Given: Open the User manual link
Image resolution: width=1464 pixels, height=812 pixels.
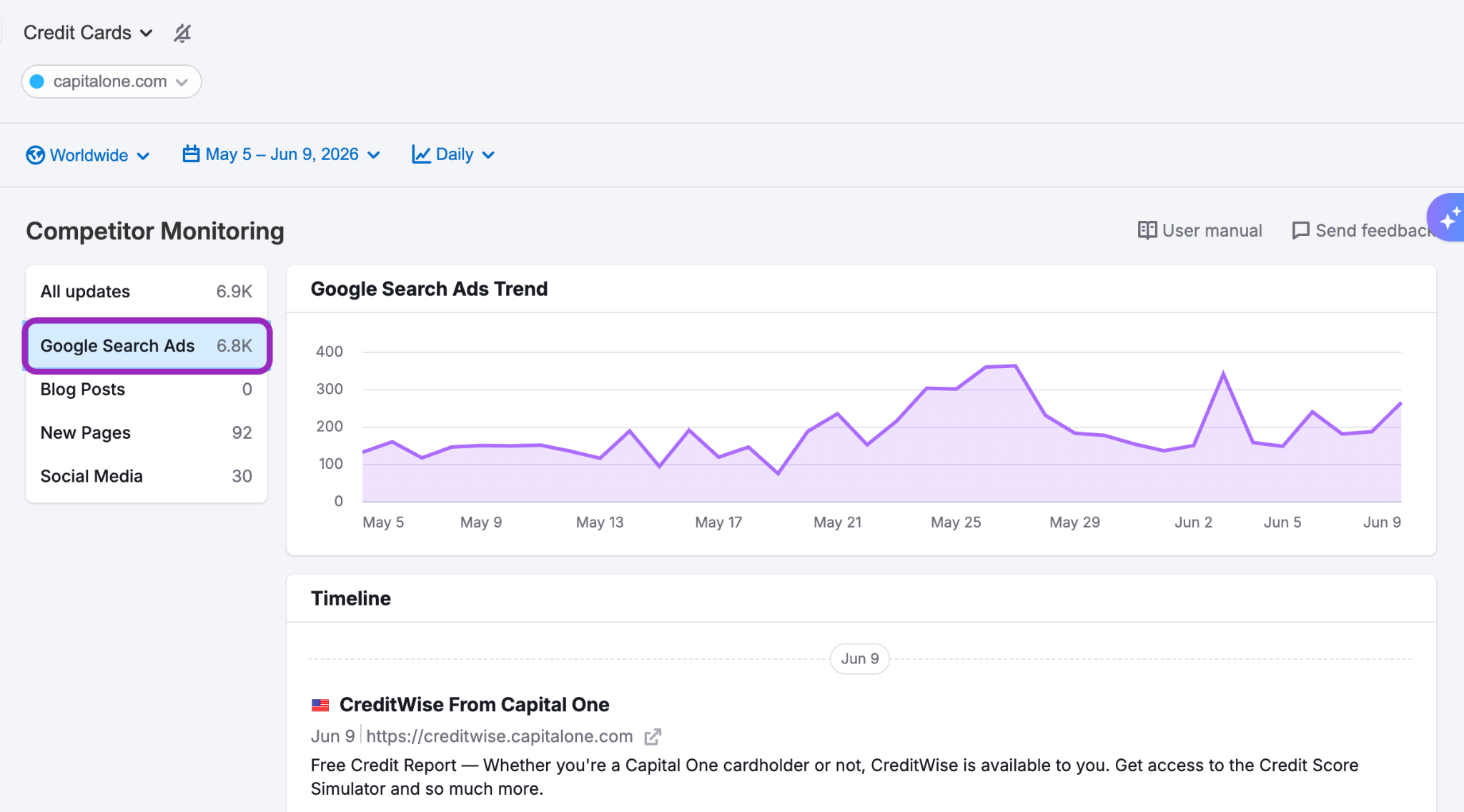Looking at the screenshot, I should point(1200,230).
